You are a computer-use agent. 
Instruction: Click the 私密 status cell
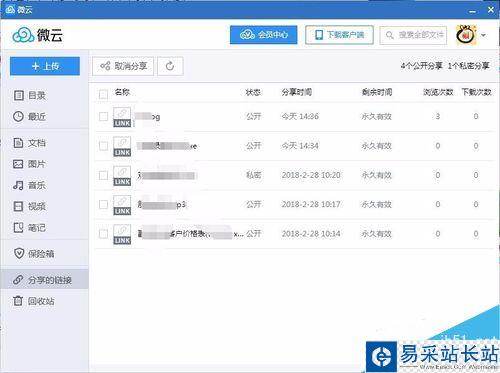(253, 175)
